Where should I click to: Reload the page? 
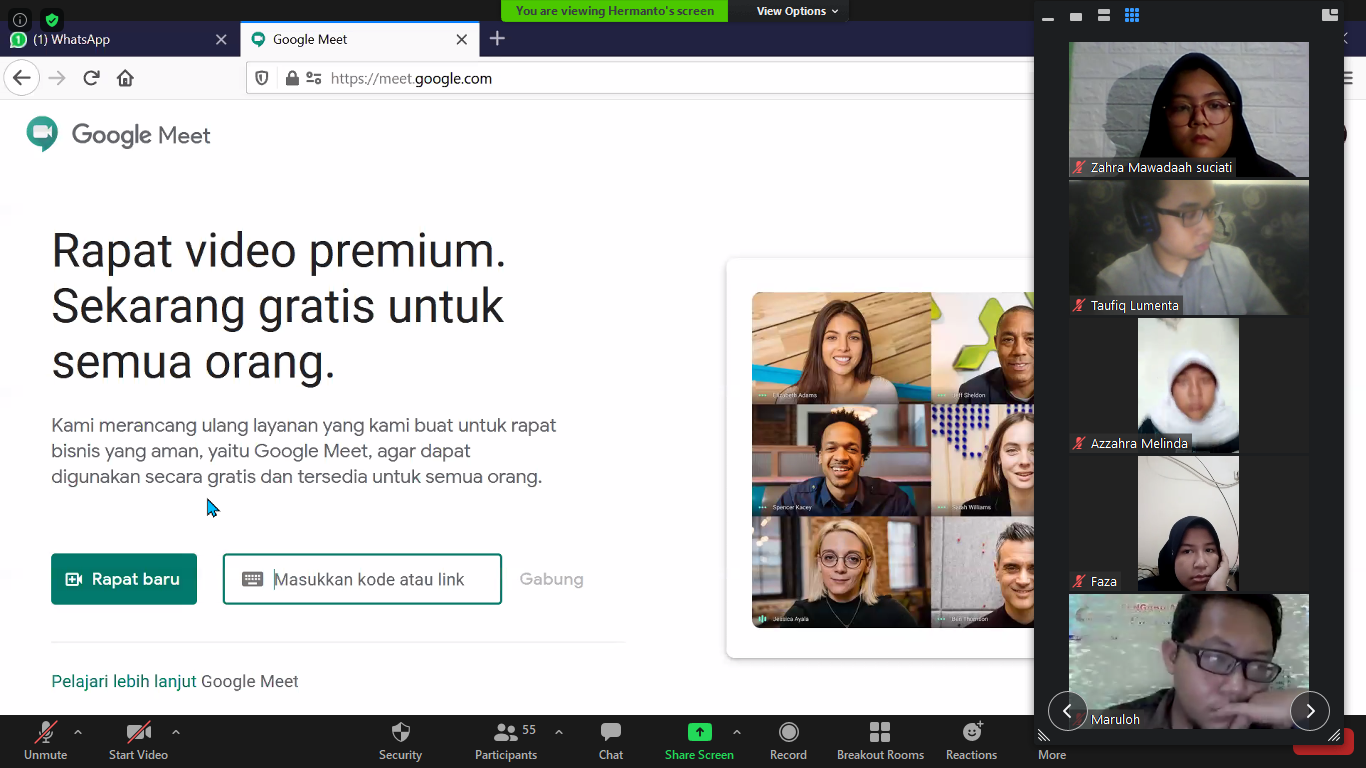coord(91,78)
